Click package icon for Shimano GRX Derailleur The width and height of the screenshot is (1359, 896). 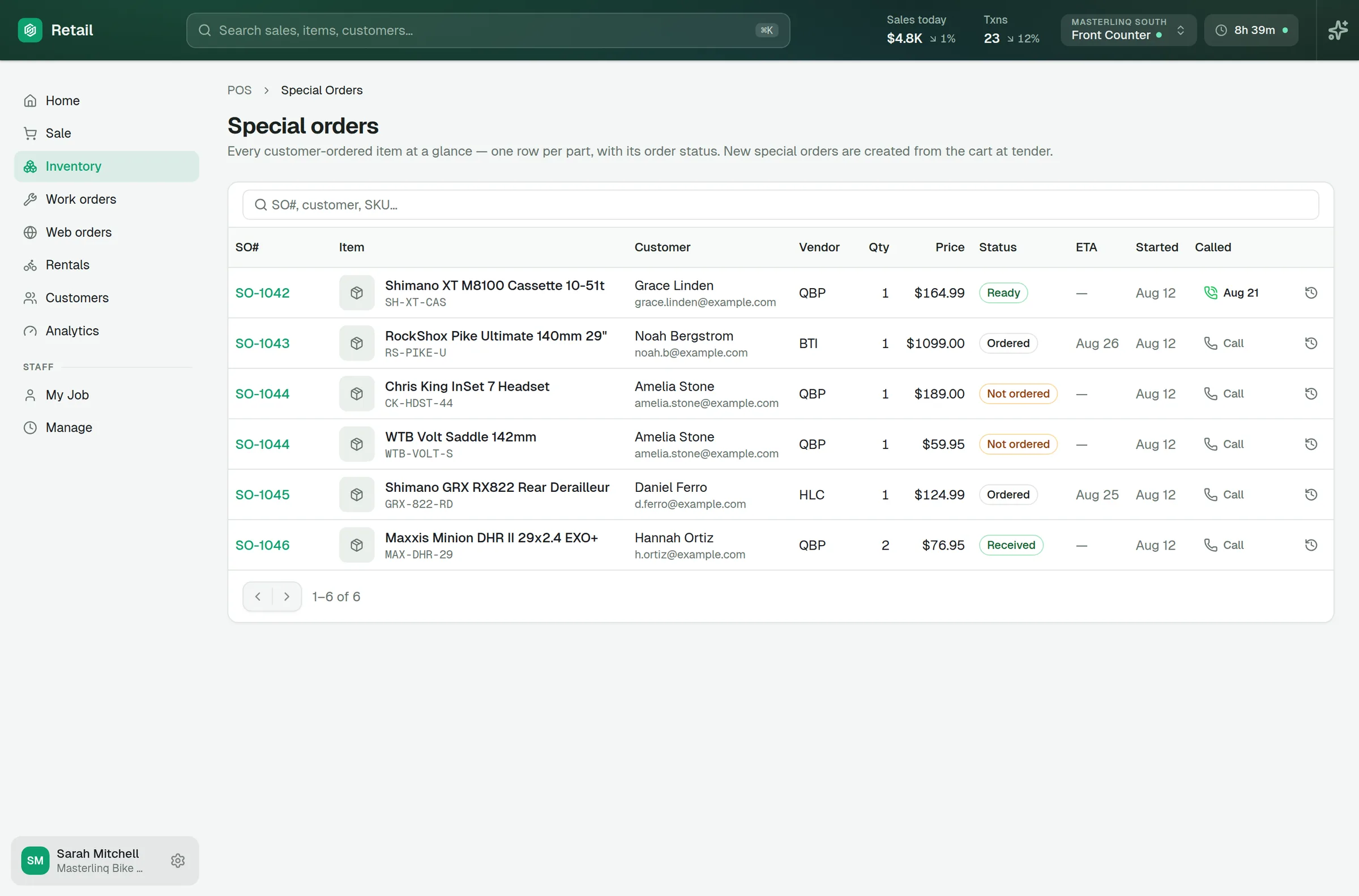(x=357, y=494)
